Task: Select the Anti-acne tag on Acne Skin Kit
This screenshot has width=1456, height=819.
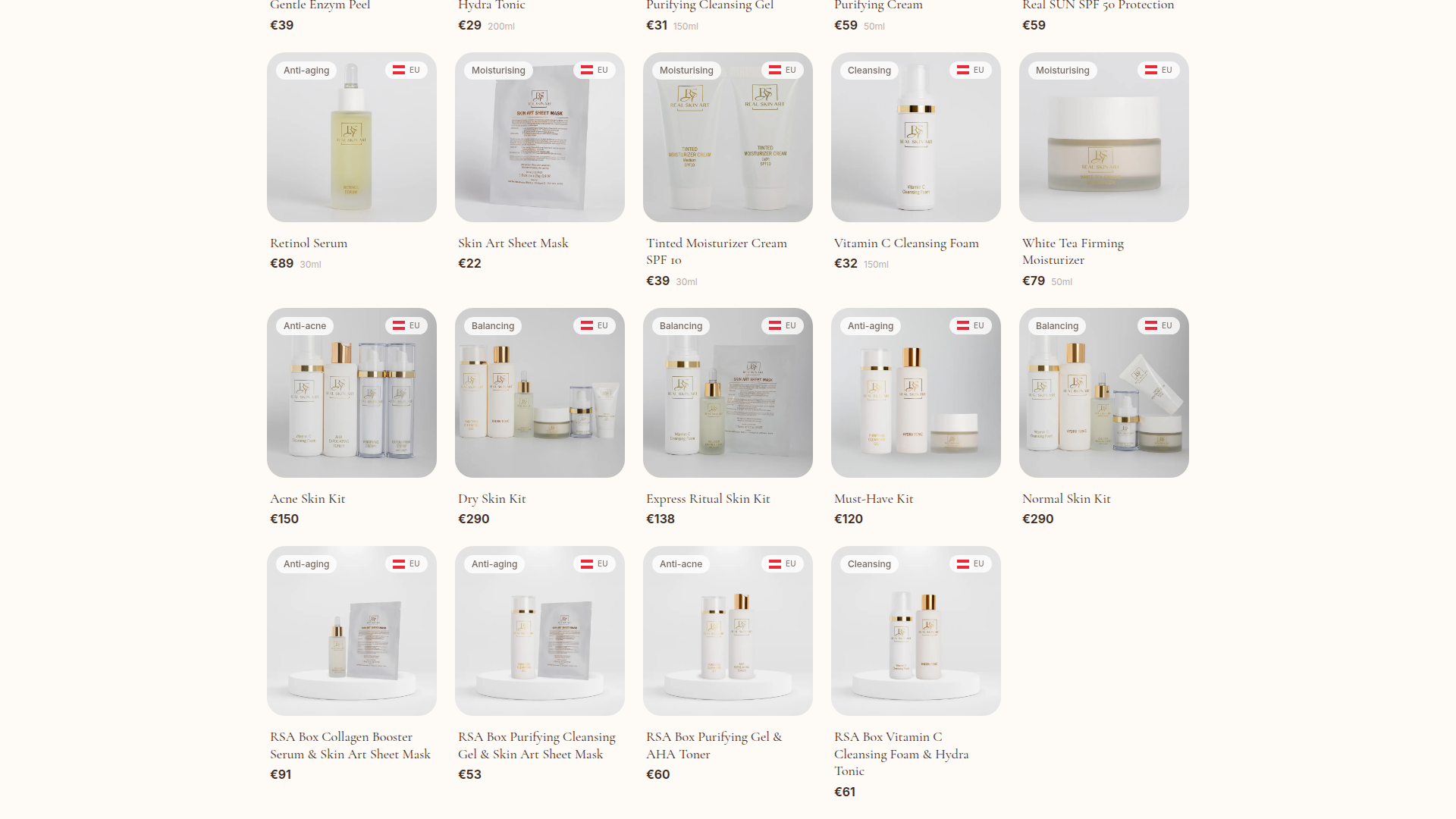Action: coord(305,326)
